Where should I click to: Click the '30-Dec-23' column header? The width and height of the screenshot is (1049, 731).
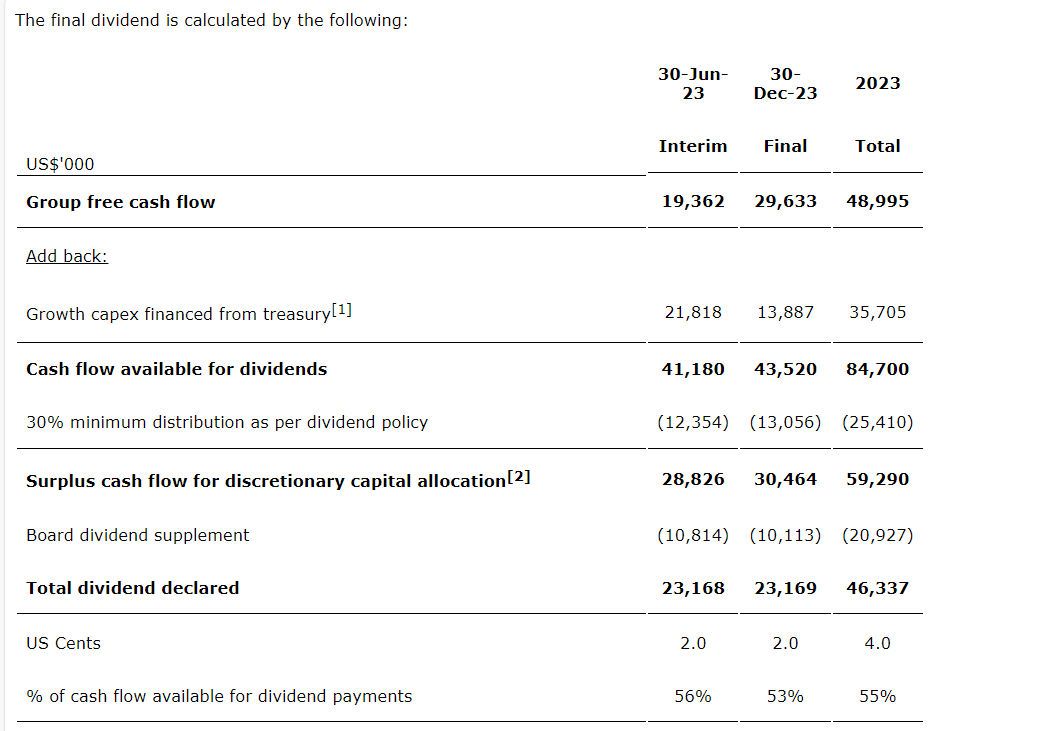[785, 83]
